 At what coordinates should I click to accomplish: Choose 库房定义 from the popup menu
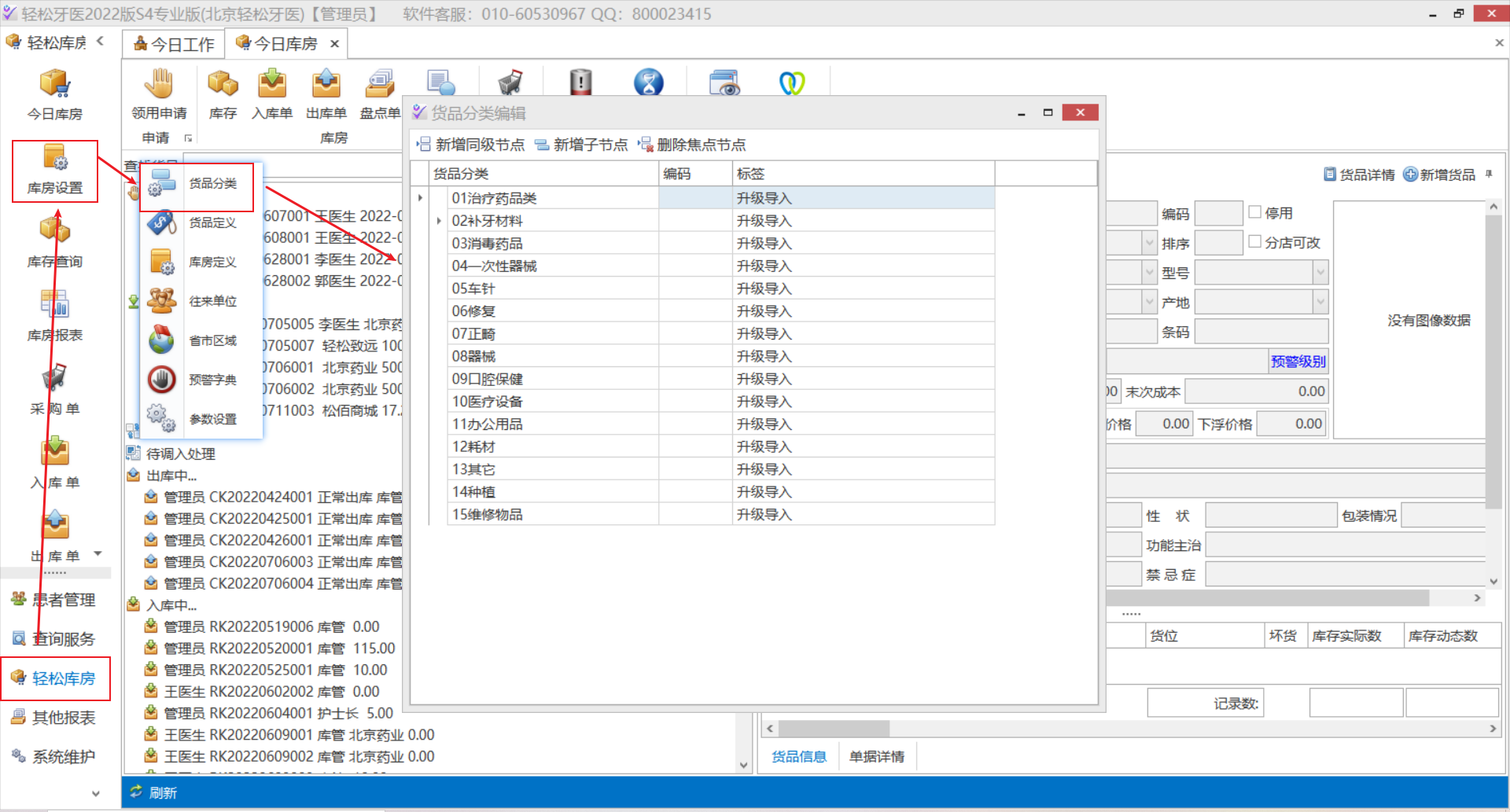201,263
